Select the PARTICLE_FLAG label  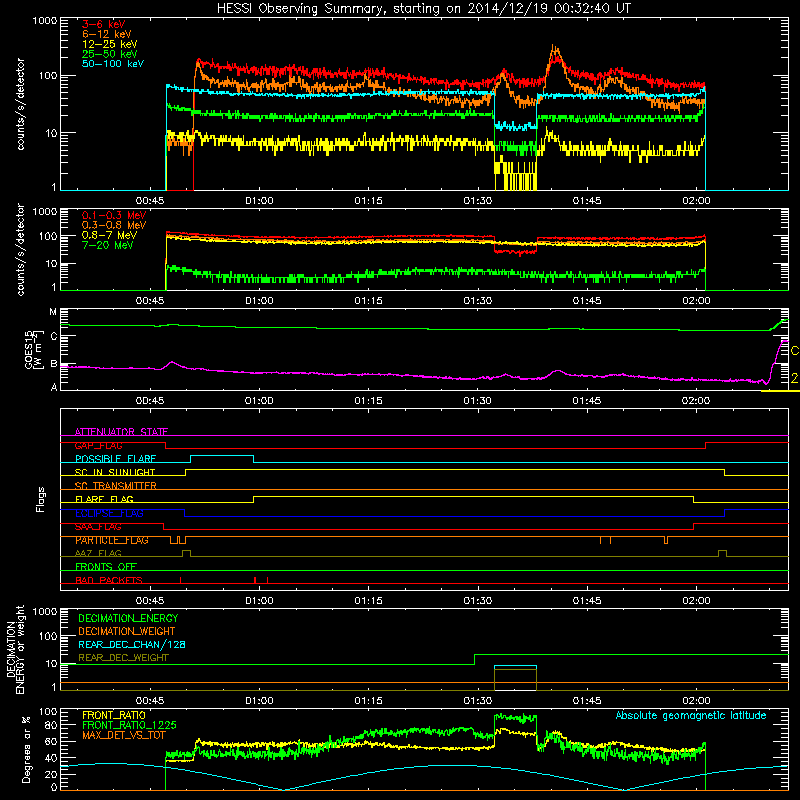112,540
